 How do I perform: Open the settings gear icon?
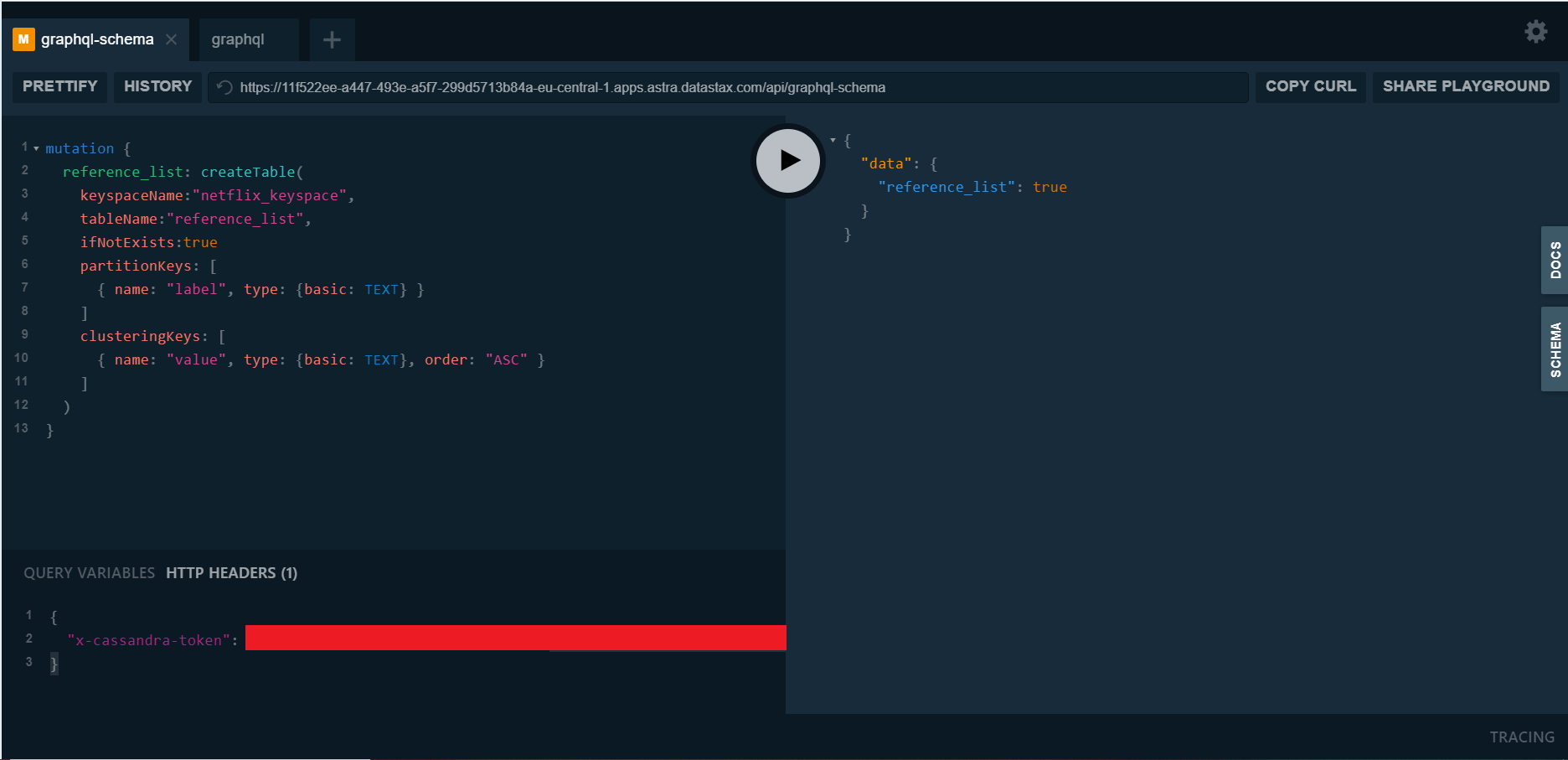[x=1536, y=31]
